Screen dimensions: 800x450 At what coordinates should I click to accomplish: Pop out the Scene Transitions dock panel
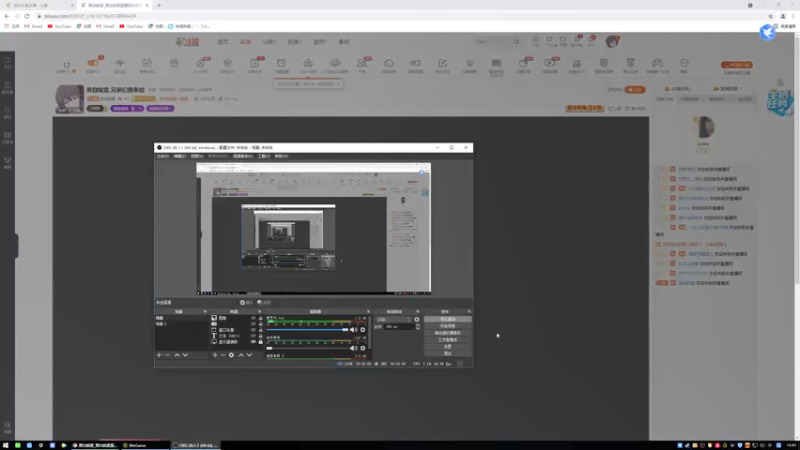[x=418, y=311]
